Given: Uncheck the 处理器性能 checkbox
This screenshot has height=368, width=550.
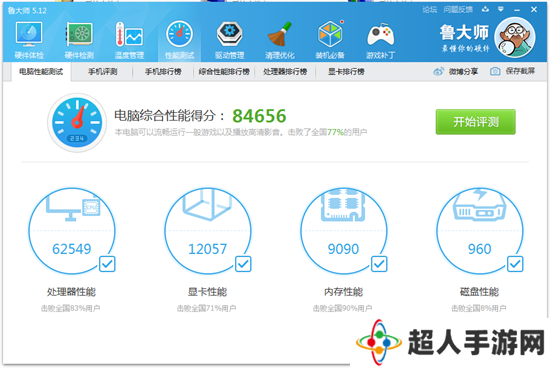Looking at the screenshot, I should (x=107, y=264).
